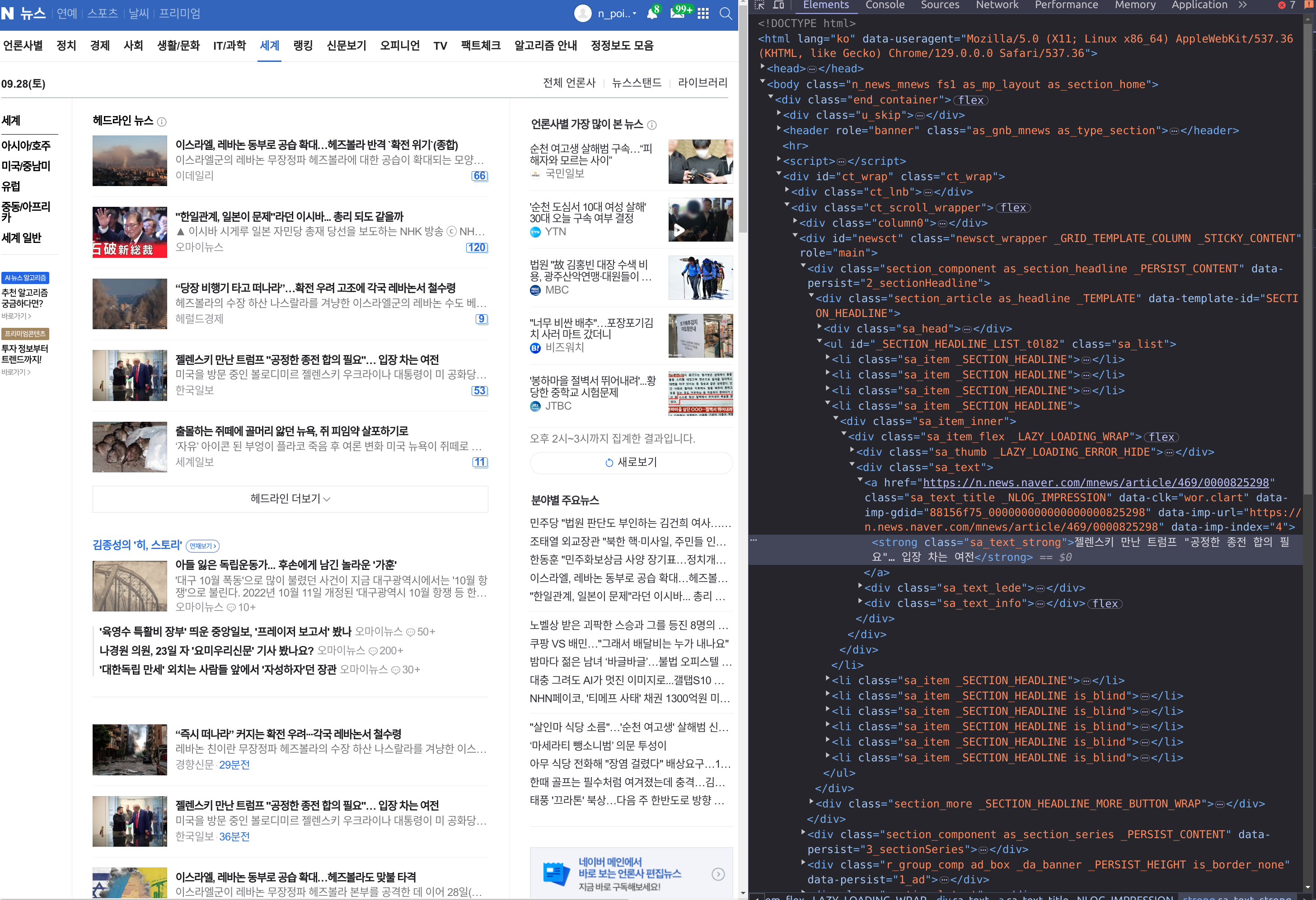Switch to the DevTools Sources tab
Viewport: 1316px width, 900px height.
coord(939,5)
